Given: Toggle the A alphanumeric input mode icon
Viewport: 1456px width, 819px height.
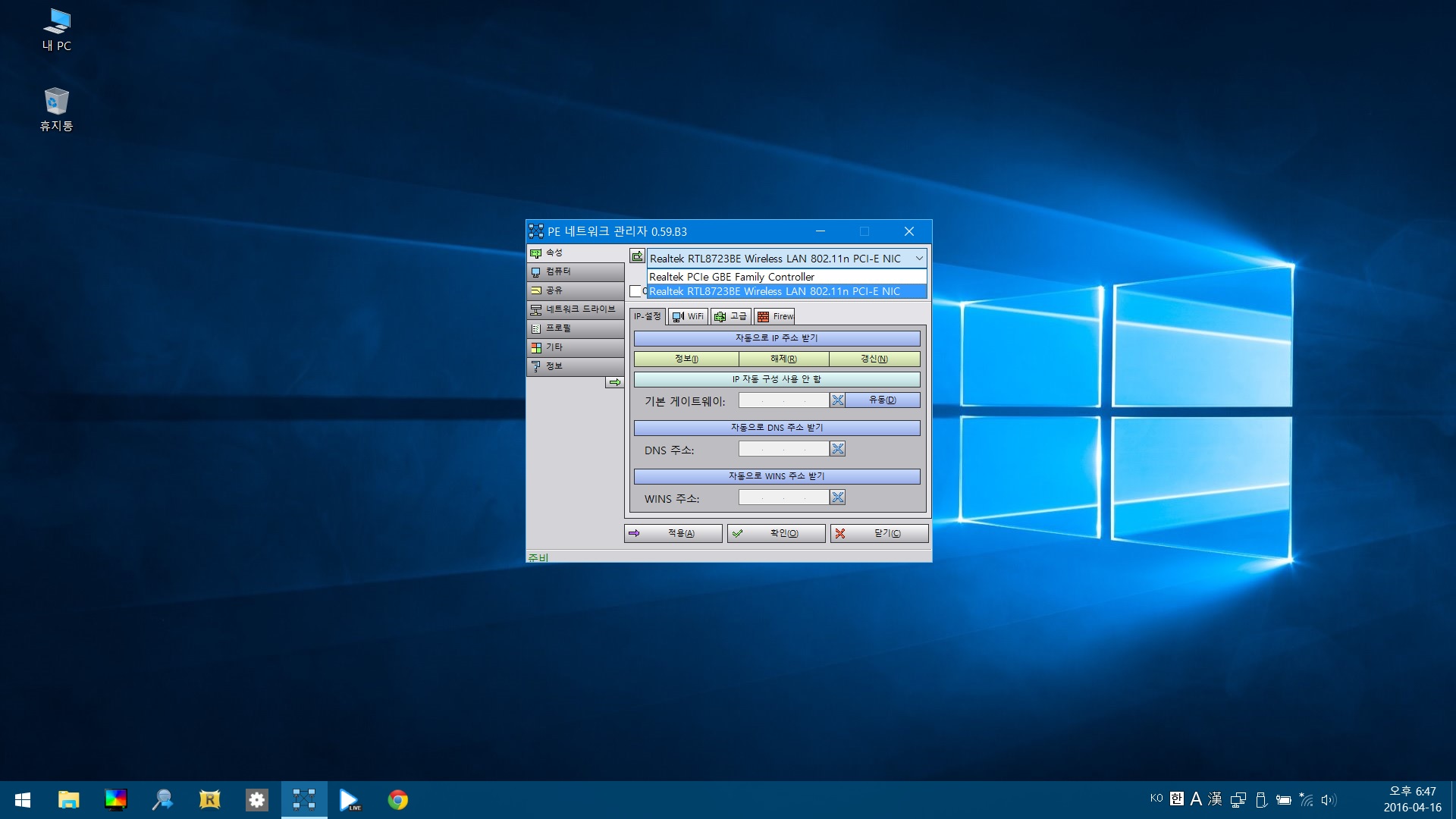Looking at the screenshot, I should point(1196,799).
